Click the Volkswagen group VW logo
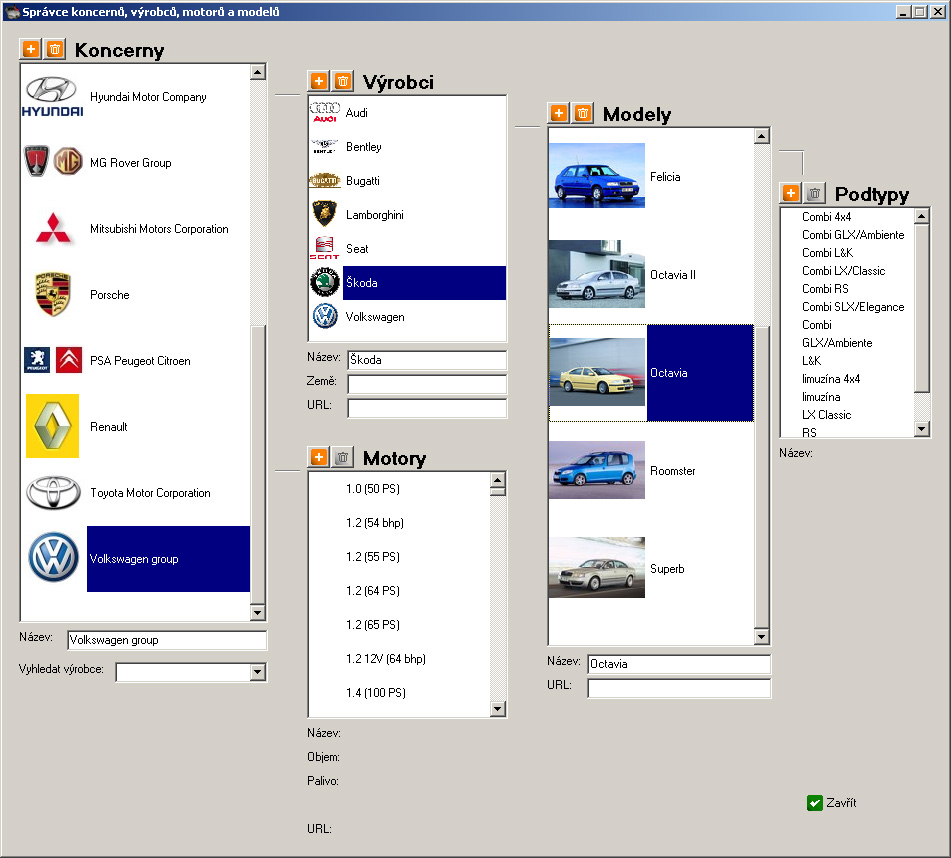This screenshot has width=951, height=858. click(53, 557)
